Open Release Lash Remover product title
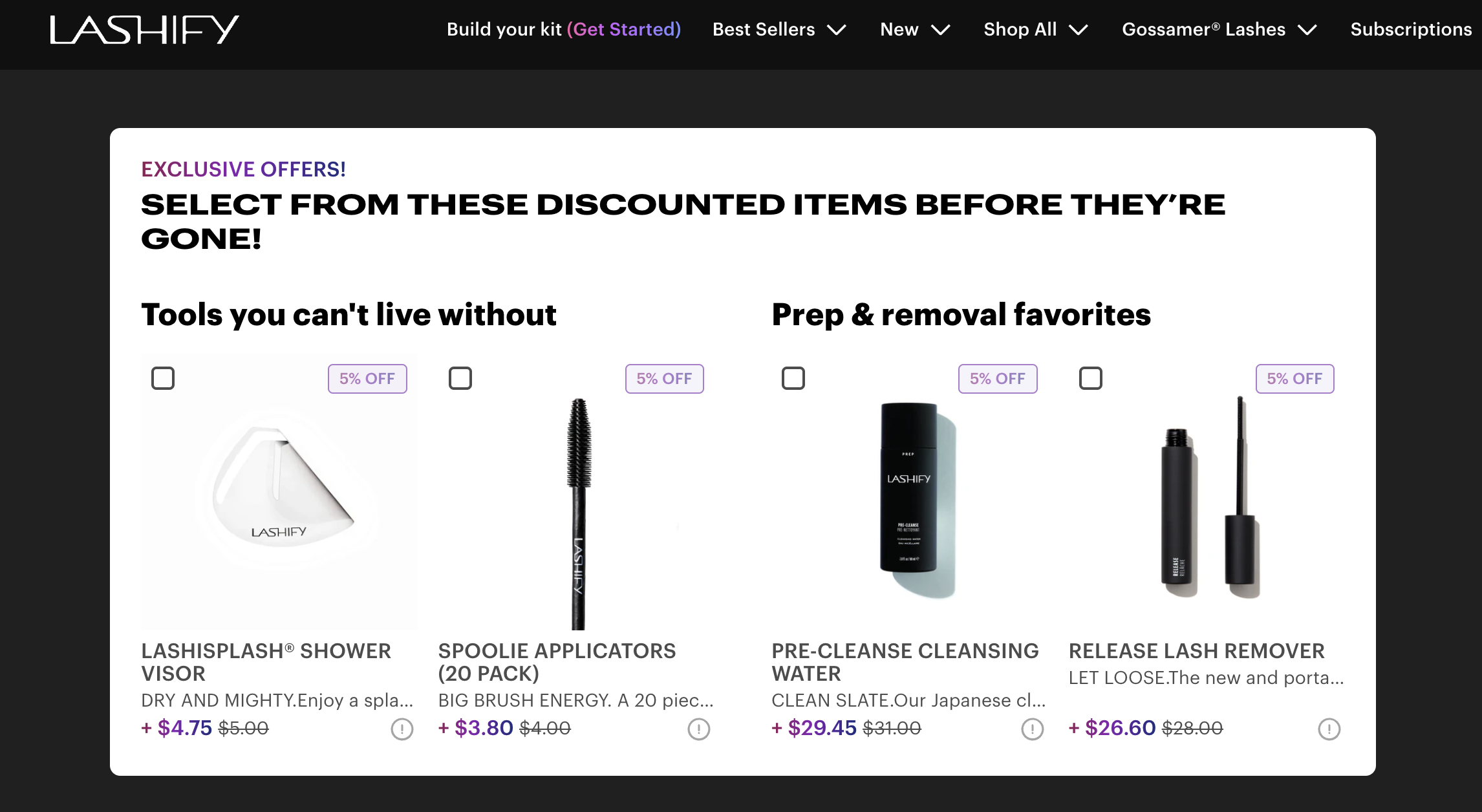 point(1197,651)
